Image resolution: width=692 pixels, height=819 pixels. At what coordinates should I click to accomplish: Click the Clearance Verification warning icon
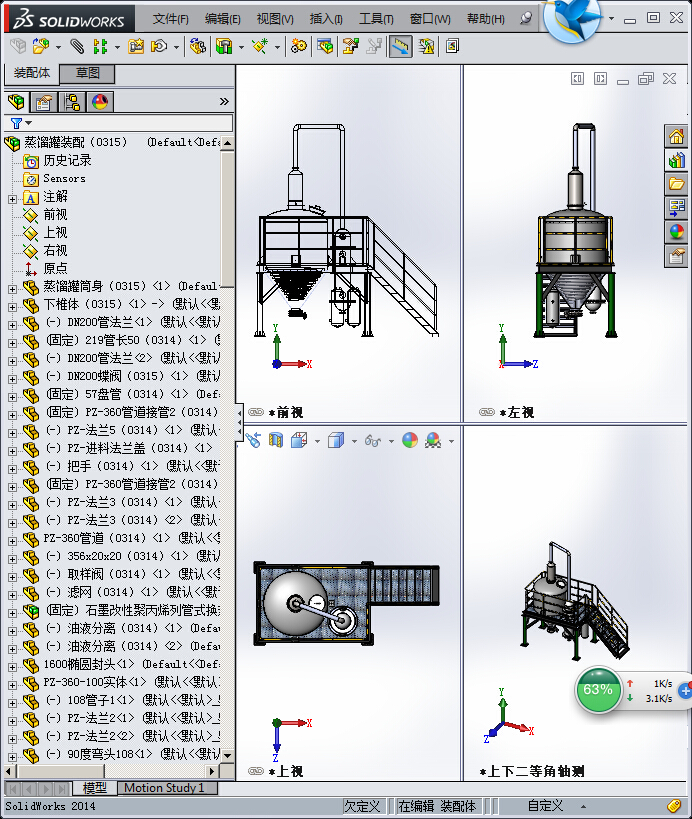coord(427,46)
